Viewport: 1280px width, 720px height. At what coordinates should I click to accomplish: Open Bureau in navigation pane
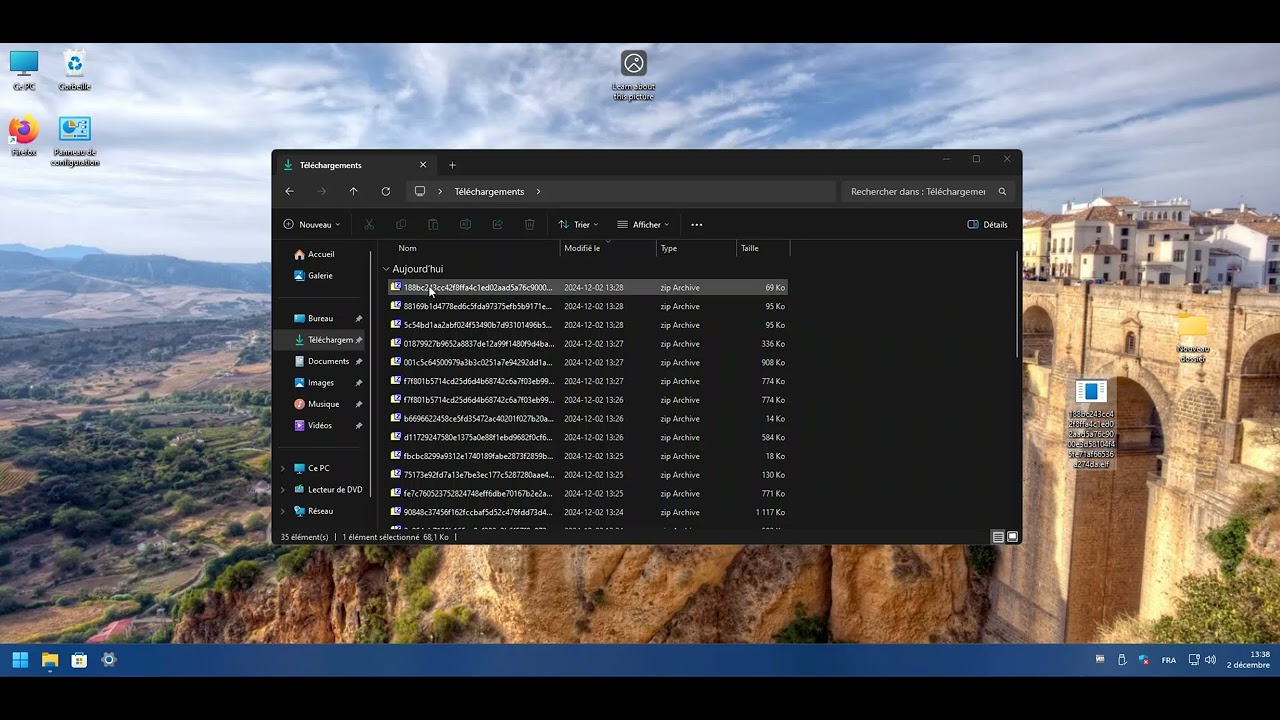coord(320,319)
